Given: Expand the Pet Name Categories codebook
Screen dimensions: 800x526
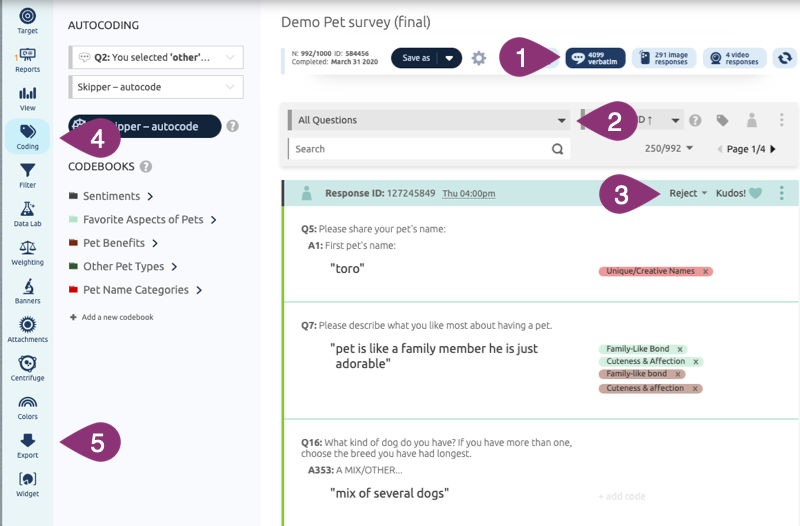Looking at the screenshot, I should (x=199, y=290).
